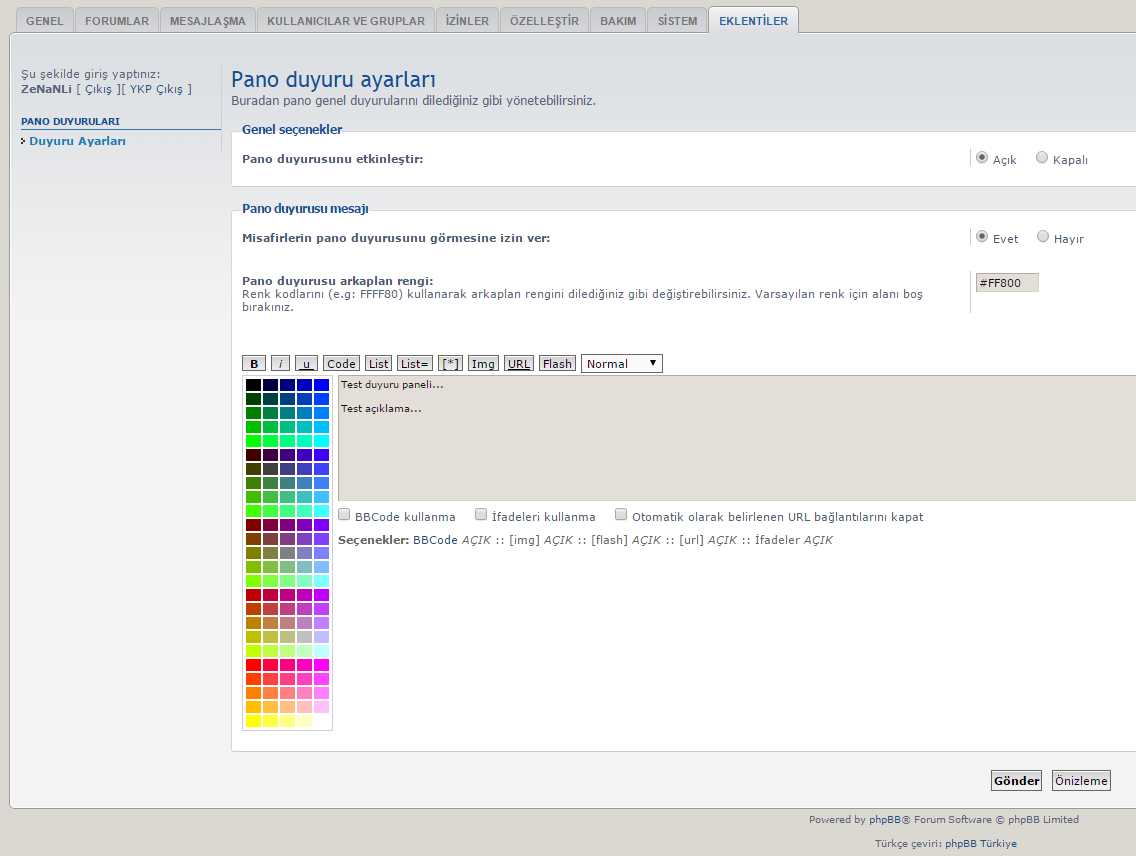Pick the magenta swatch in palette
The width and height of the screenshot is (1136, 856).
click(x=322, y=665)
